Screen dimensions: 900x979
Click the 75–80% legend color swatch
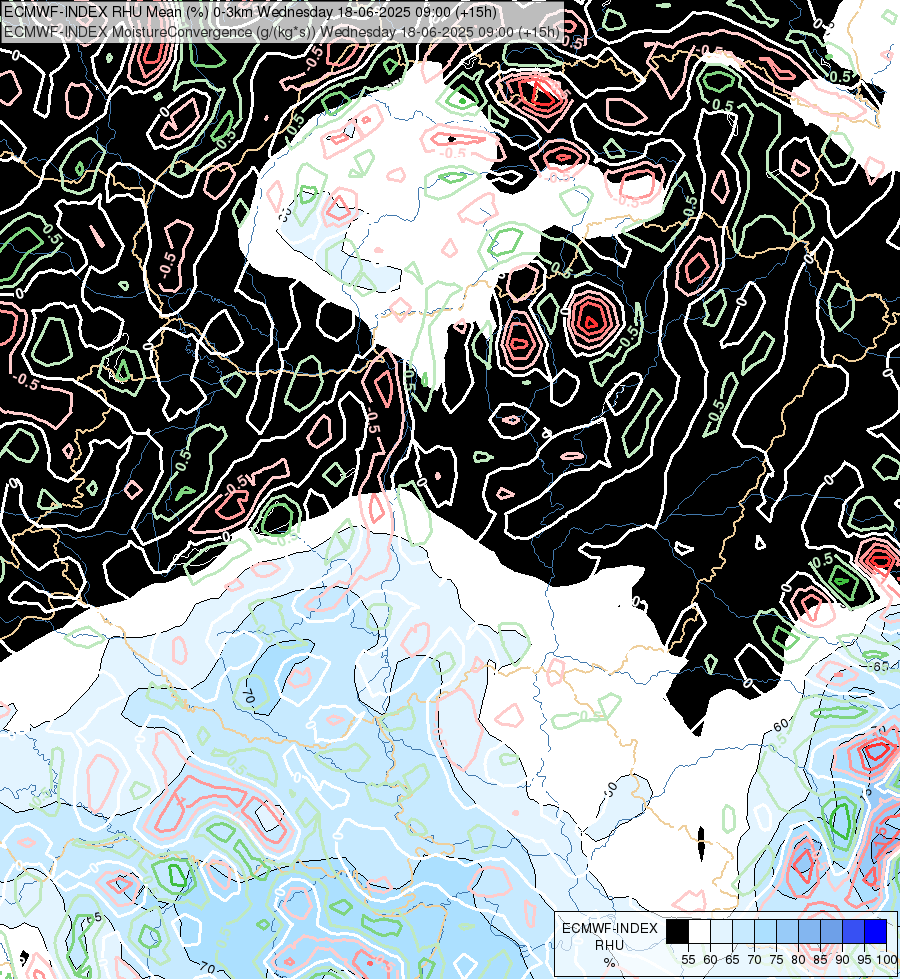point(787,931)
